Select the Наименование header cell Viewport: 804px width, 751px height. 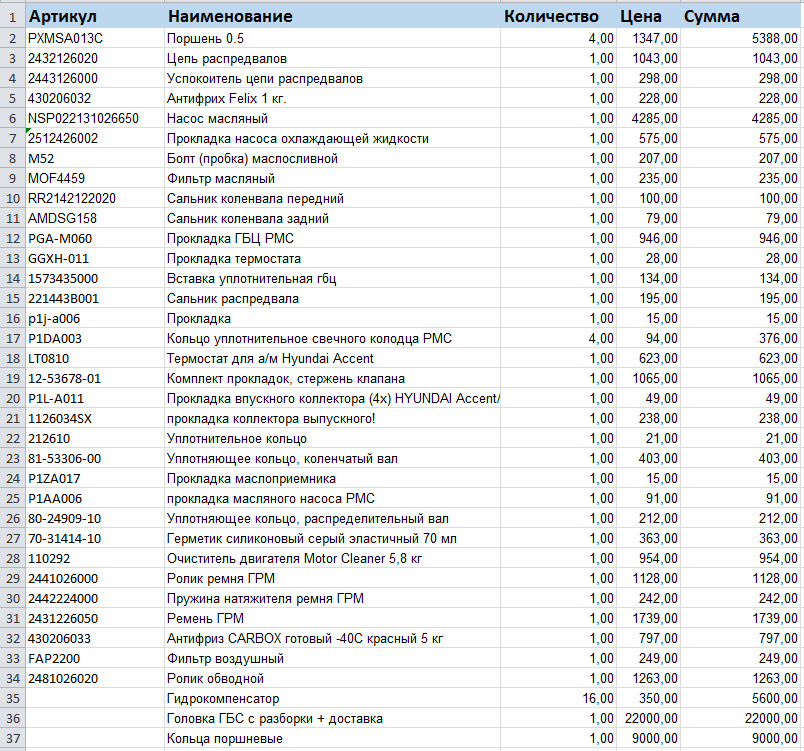[332, 16]
